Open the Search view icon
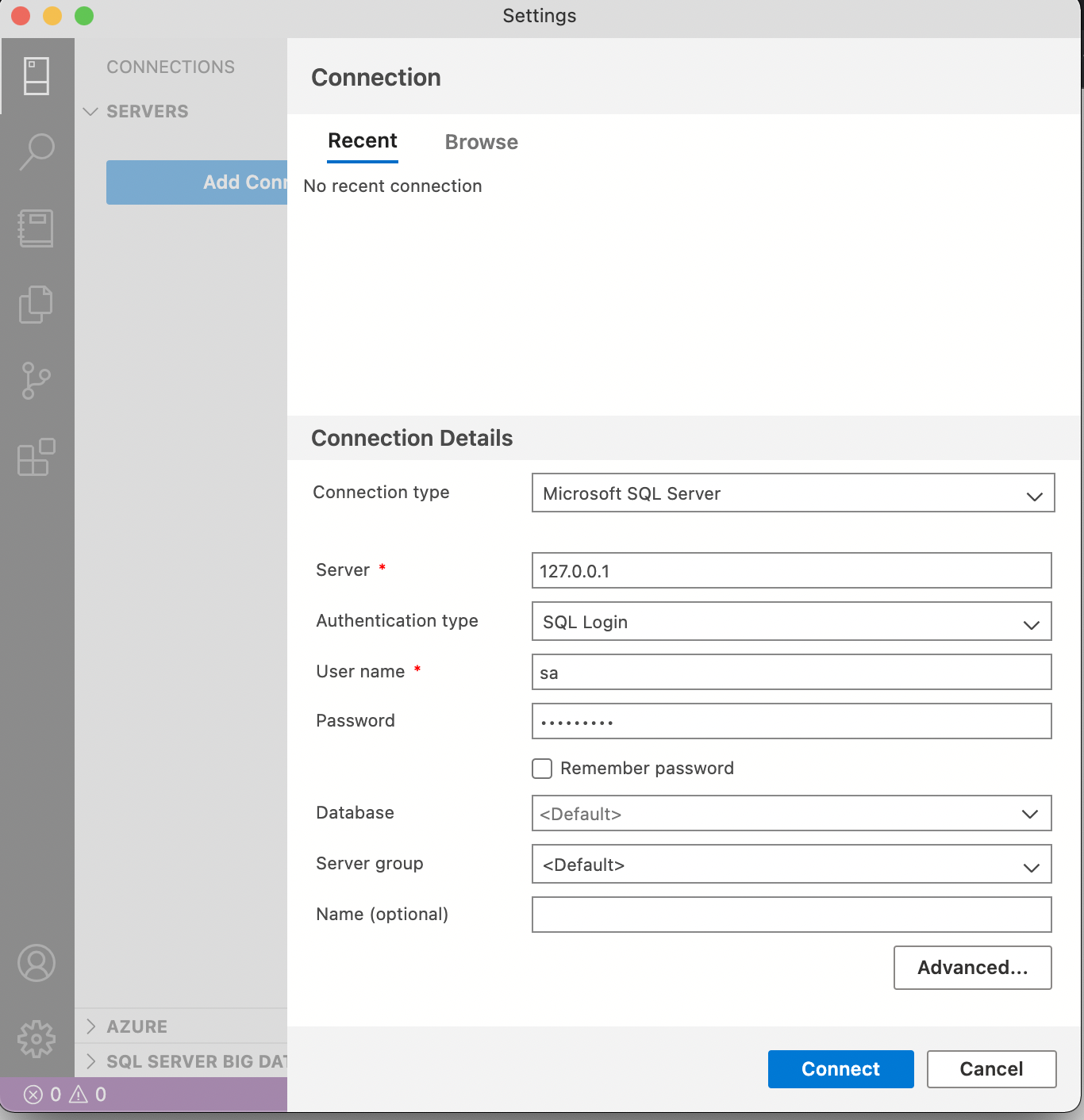Image resolution: width=1084 pixels, height=1120 pixels. (x=37, y=152)
